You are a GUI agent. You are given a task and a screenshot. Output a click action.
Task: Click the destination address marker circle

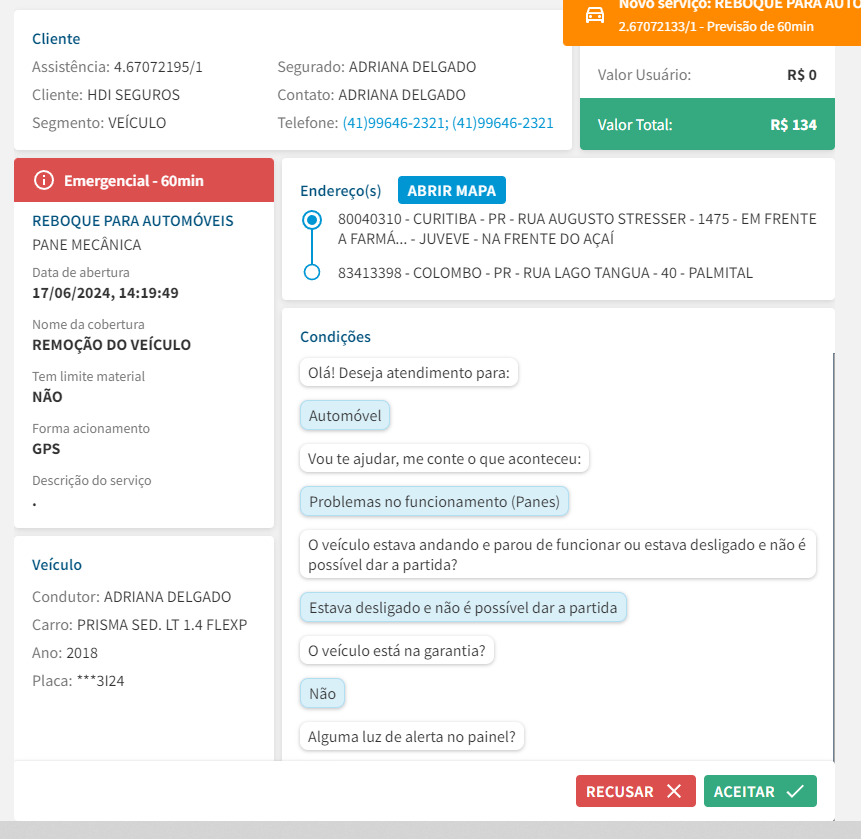click(x=312, y=272)
